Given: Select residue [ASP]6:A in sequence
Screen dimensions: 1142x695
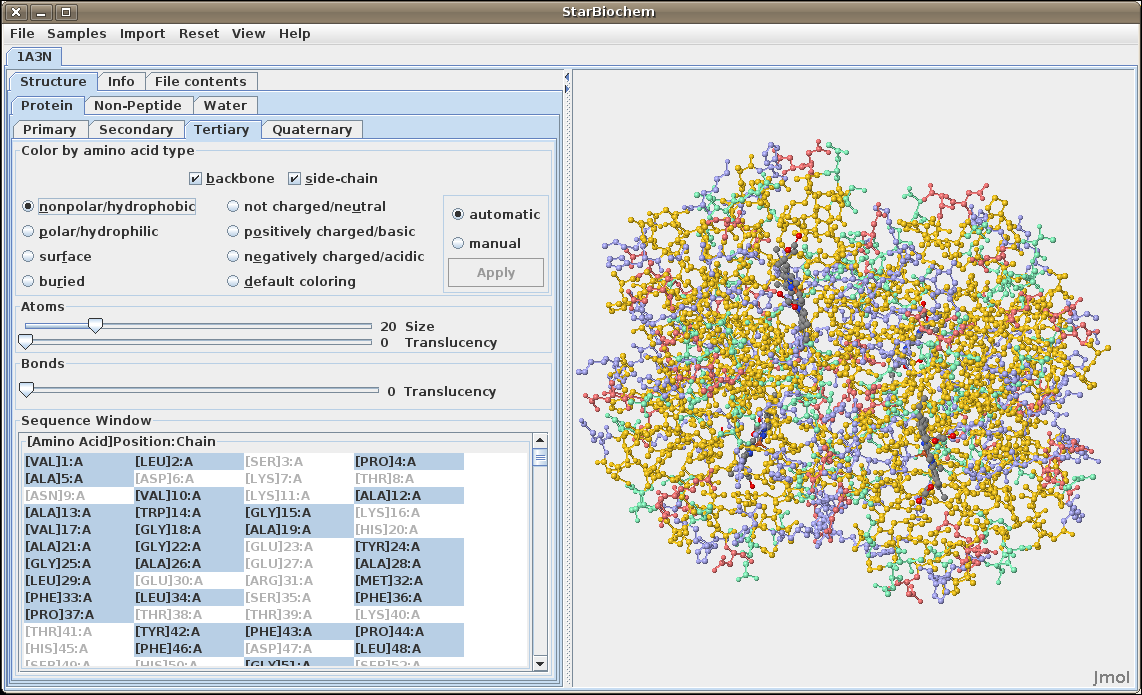Looking at the screenshot, I should [x=189, y=479].
